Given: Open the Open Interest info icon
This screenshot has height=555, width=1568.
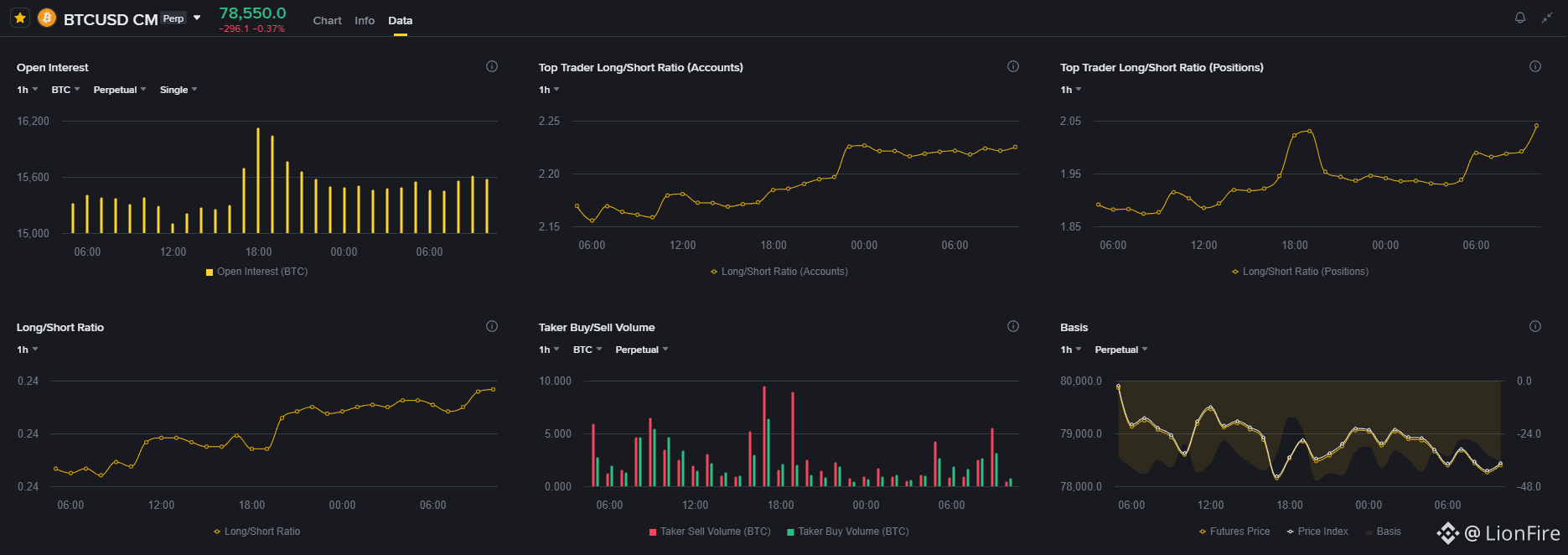Looking at the screenshot, I should pos(492,66).
